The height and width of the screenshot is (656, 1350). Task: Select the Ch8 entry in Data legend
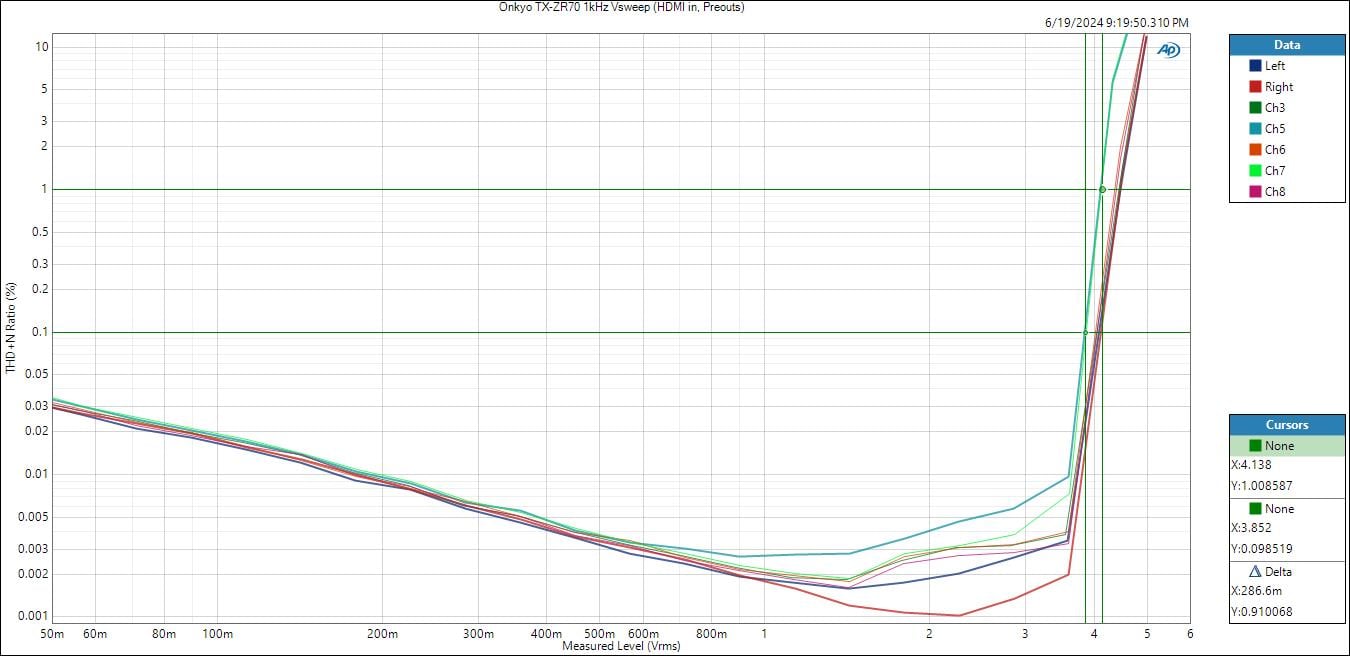pos(1275,192)
